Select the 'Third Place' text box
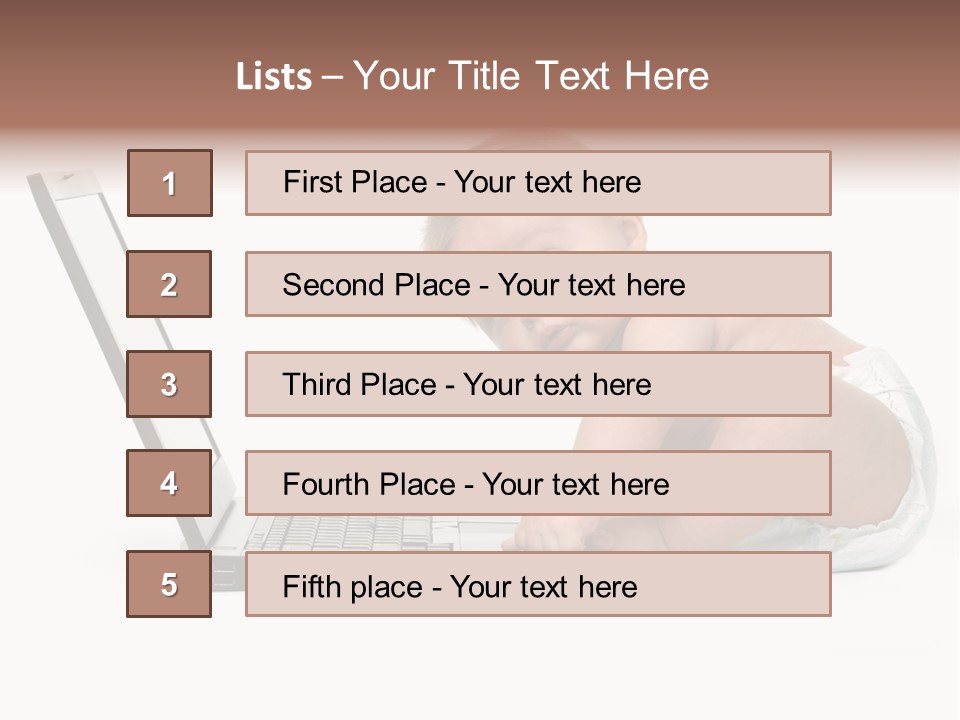 coord(538,384)
